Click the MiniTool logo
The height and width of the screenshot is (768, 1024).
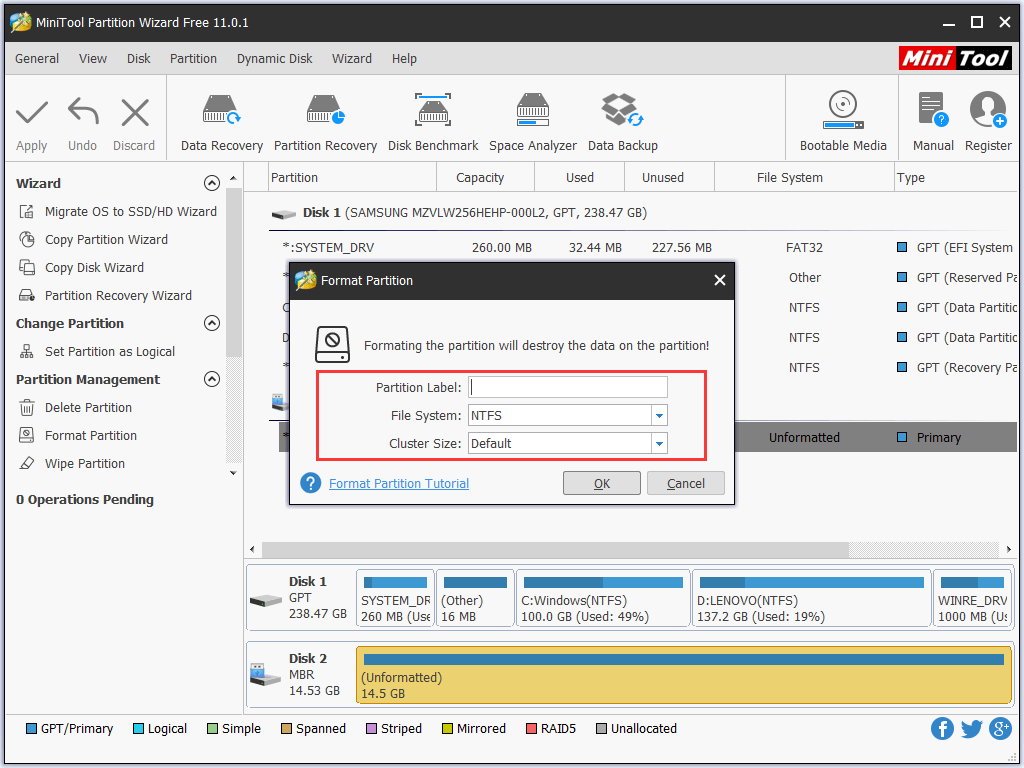coord(955,58)
